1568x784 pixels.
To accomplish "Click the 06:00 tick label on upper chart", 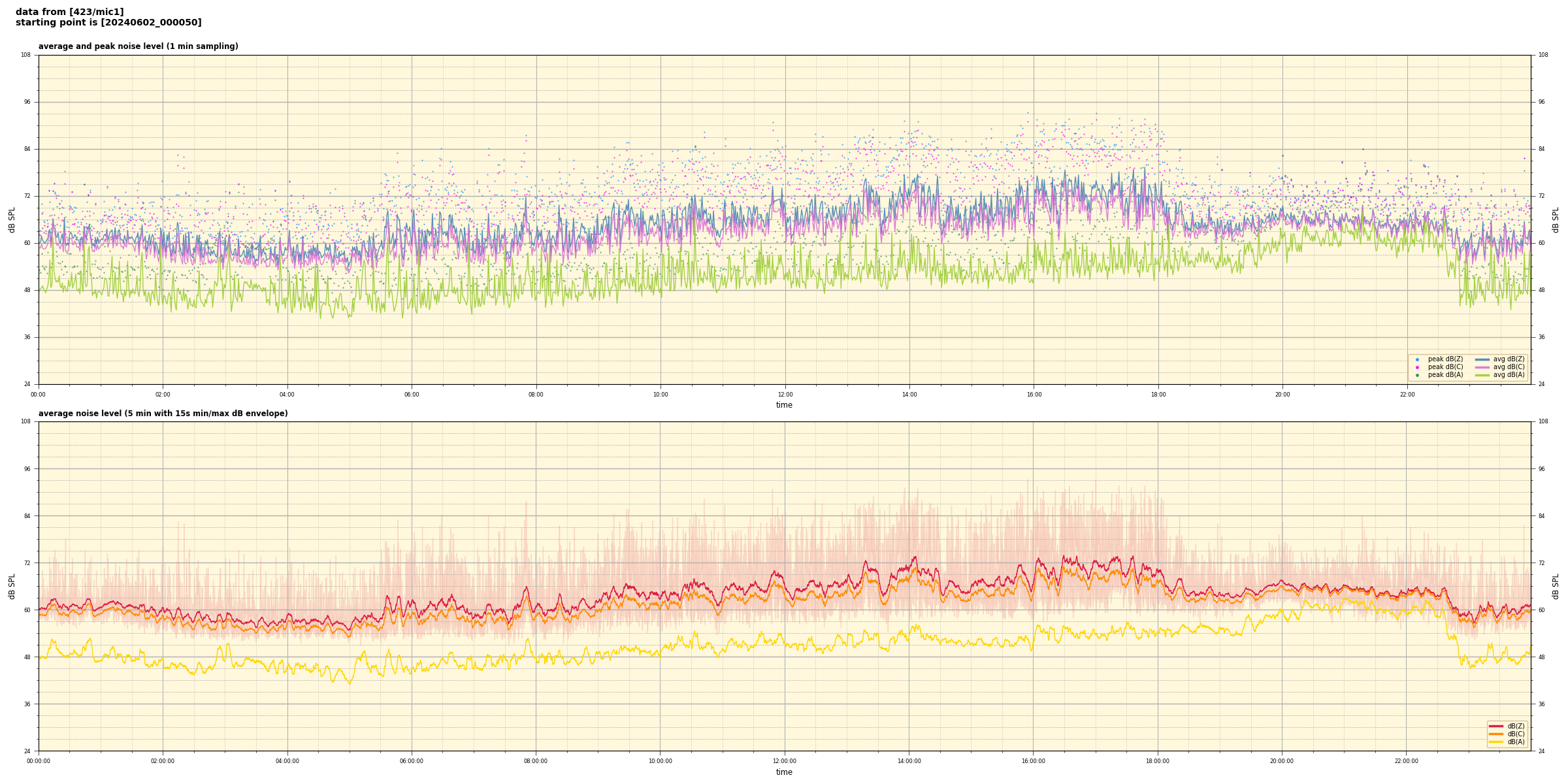I will 412,395.
